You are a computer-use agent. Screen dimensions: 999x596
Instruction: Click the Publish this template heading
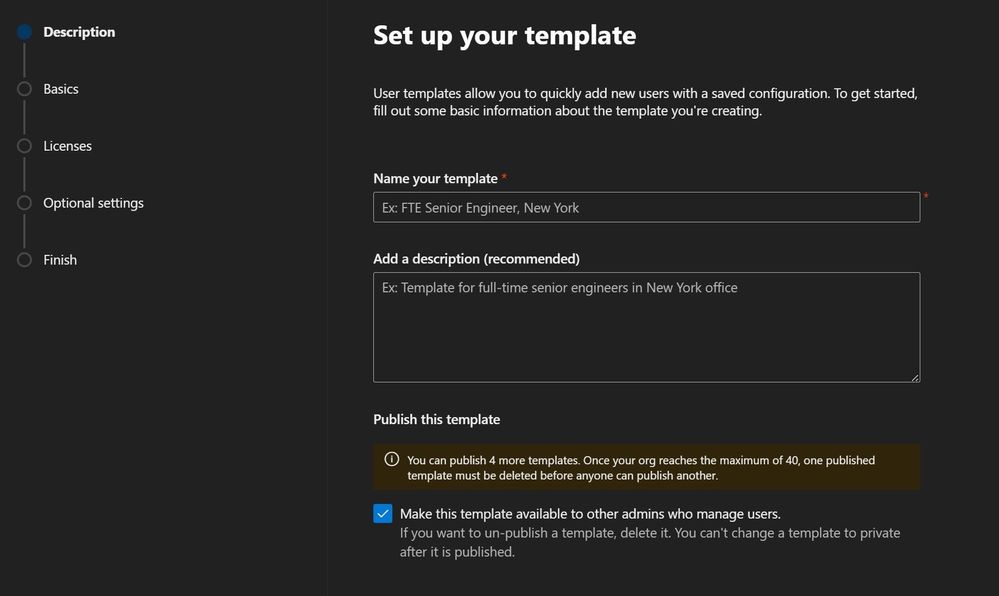click(436, 419)
